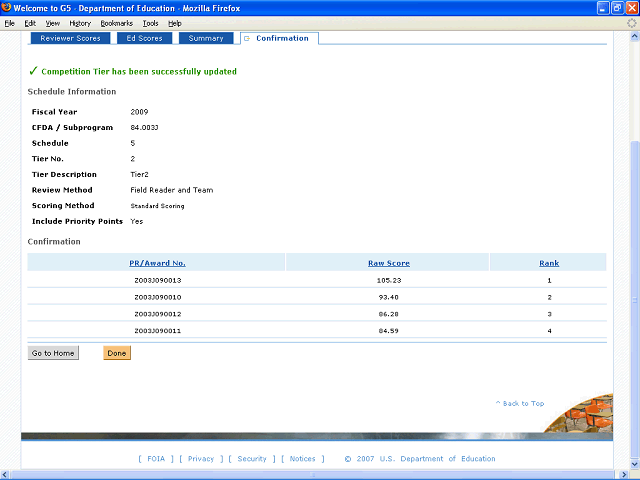Click raw score 105.23

(x=389, y=280)
